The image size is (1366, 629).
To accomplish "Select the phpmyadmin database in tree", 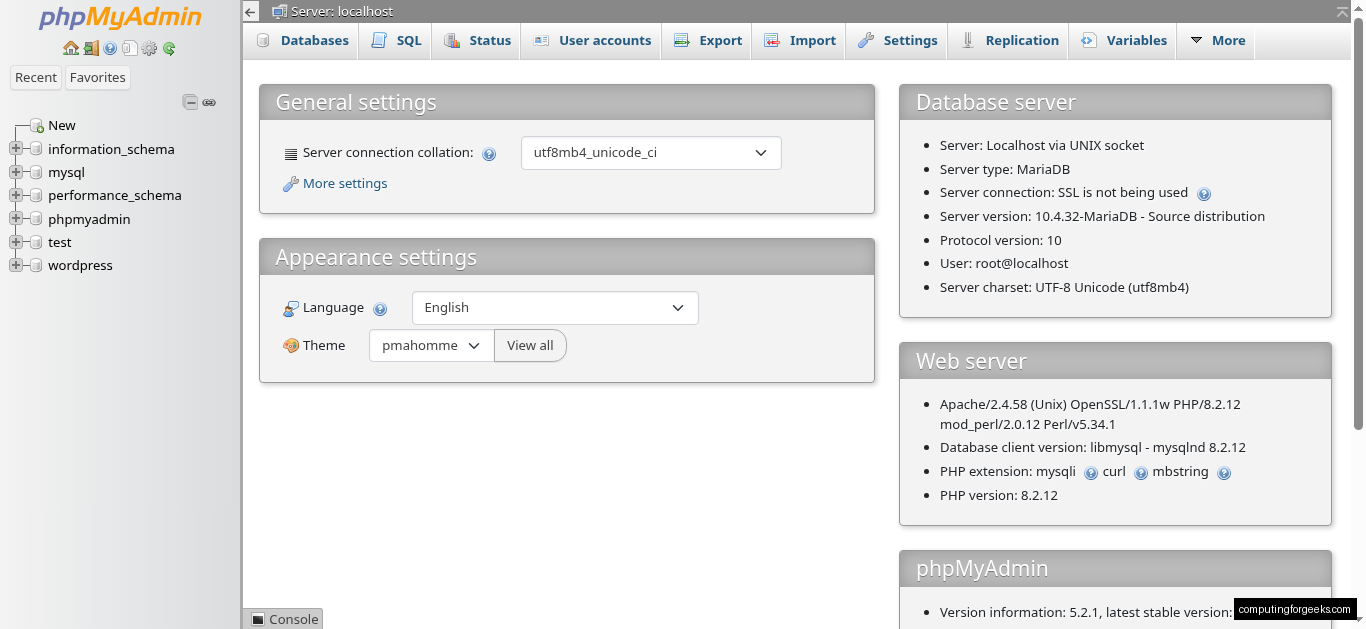I will [x=89, y=219].
